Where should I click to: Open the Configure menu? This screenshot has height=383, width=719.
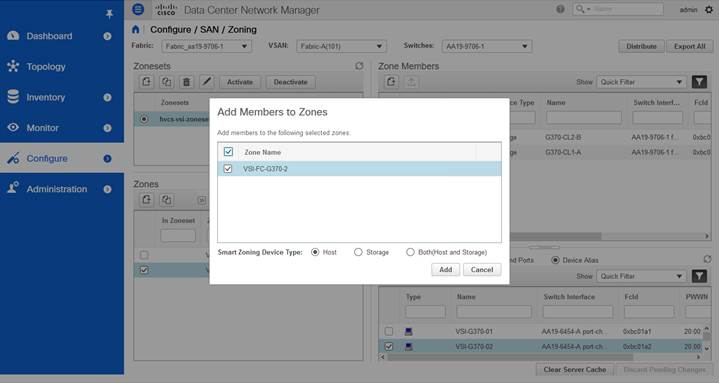pyautogui.click(x=47, y=158)
